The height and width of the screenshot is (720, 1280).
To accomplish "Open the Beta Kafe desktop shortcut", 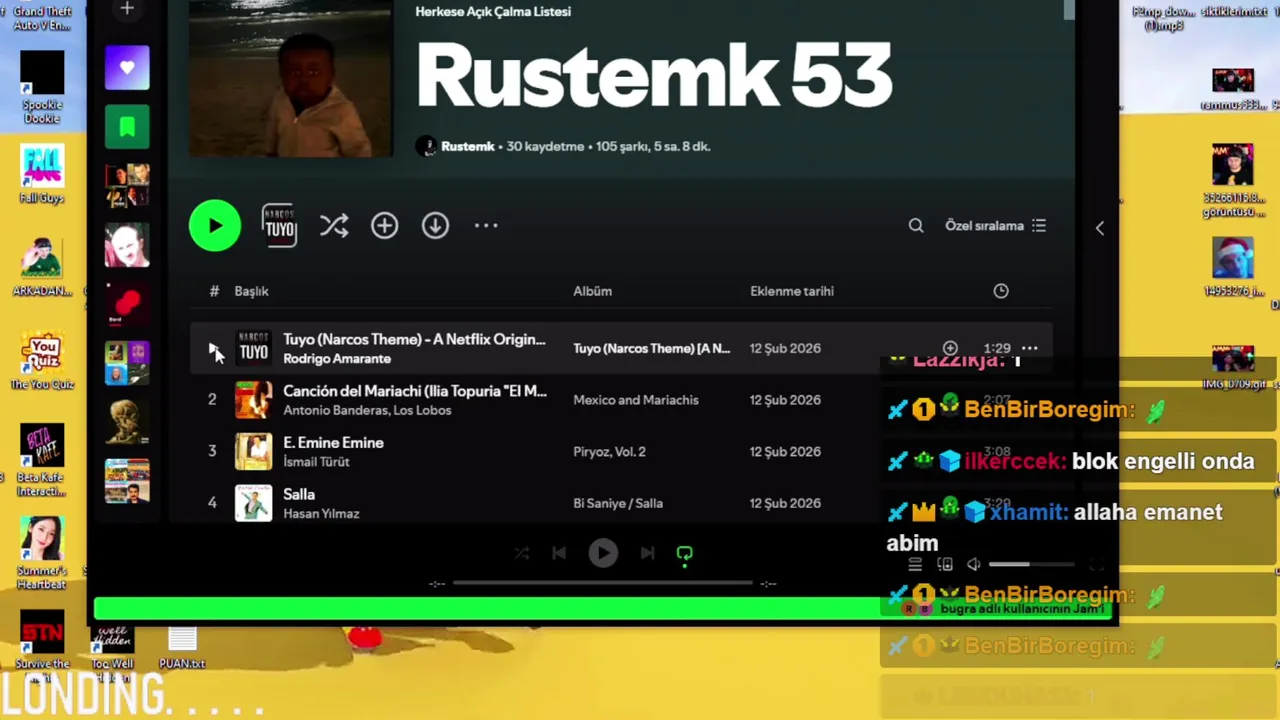I will click(42, 460).
